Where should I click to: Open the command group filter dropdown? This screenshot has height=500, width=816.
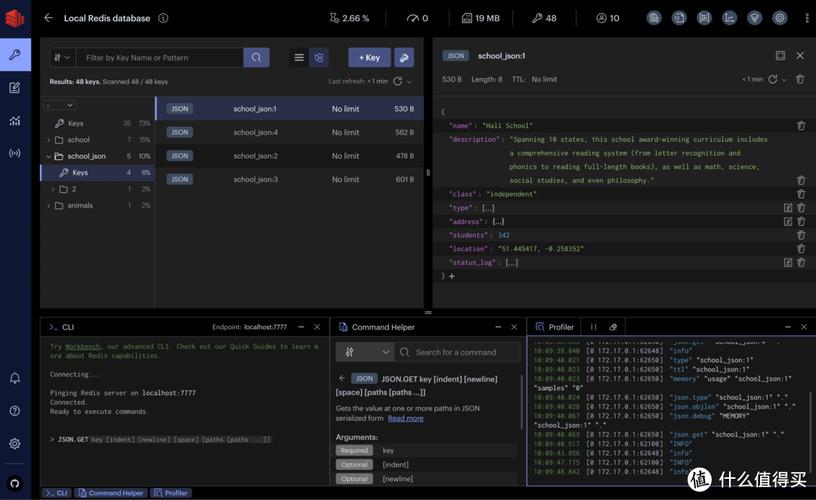[365, 352]
